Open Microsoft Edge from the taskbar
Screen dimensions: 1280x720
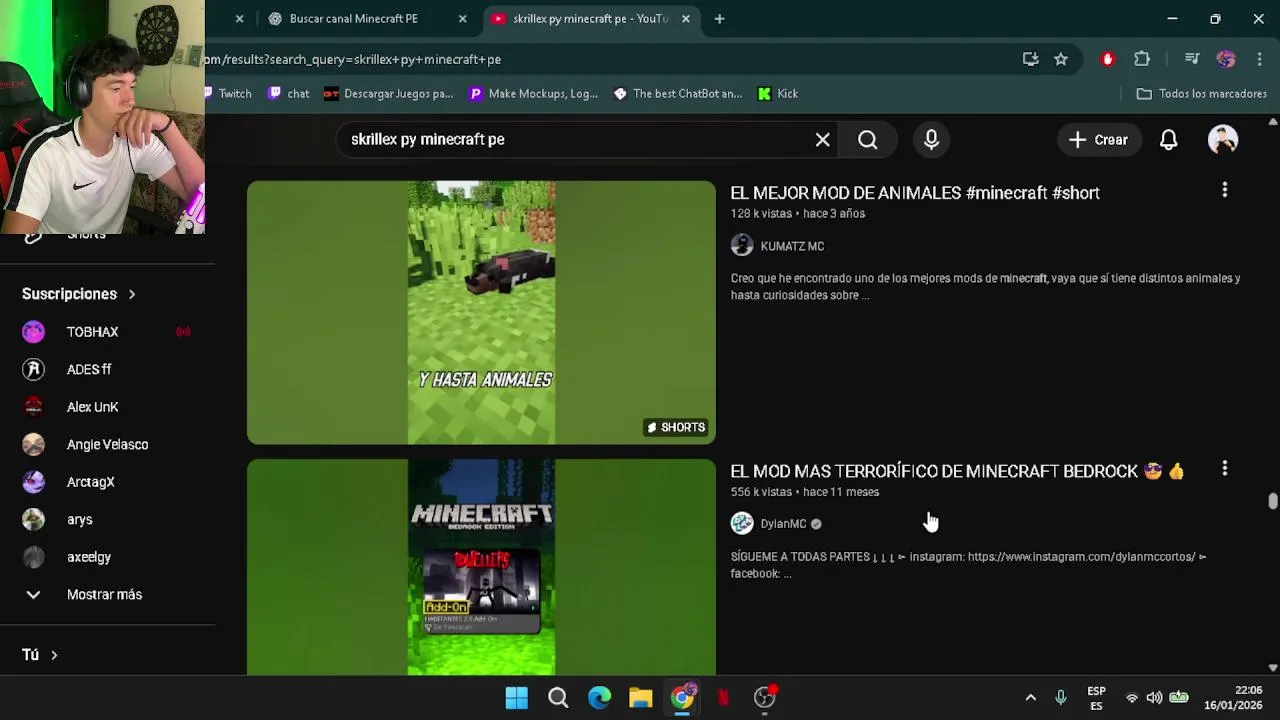tap(599, 698)
